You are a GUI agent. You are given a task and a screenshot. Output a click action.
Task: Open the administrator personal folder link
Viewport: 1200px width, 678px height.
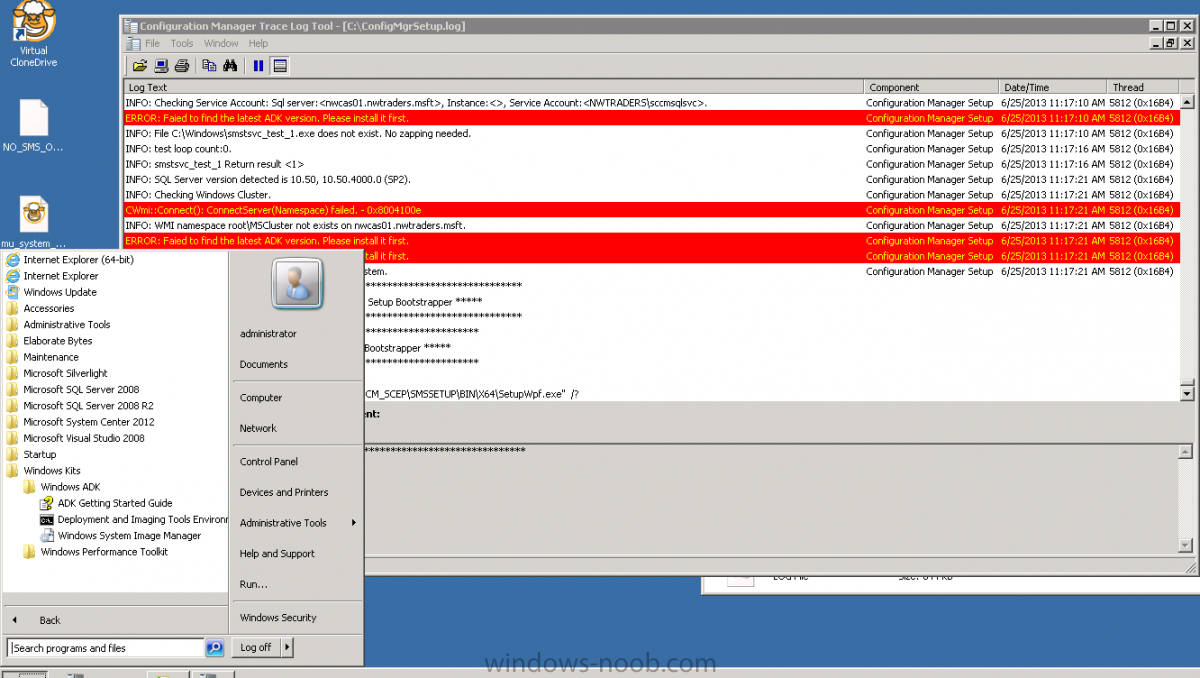[268, 334]
